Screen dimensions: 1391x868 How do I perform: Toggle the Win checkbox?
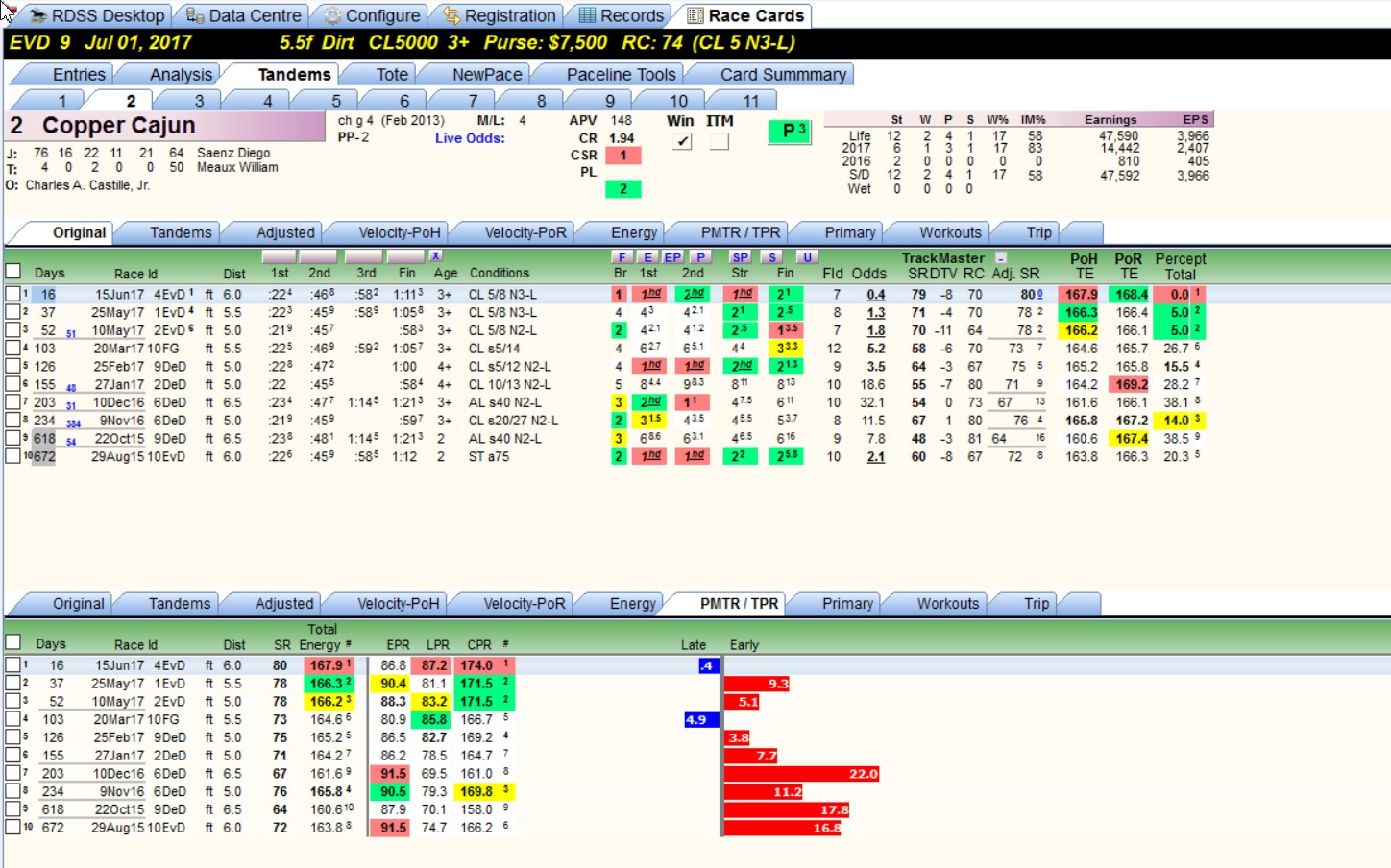point(681,141)
